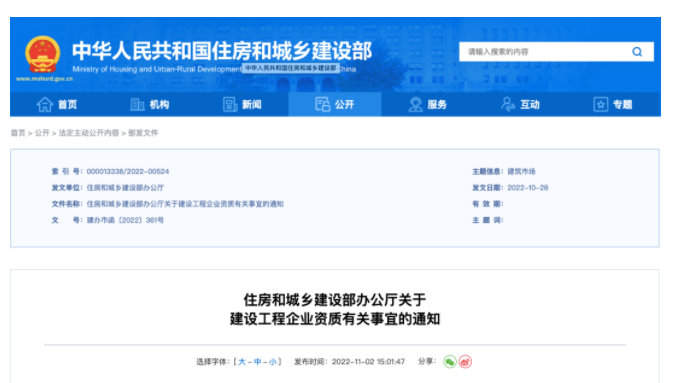Select the 公开 navigation tab
Viewport: 677px width, 383px height.
335,104
